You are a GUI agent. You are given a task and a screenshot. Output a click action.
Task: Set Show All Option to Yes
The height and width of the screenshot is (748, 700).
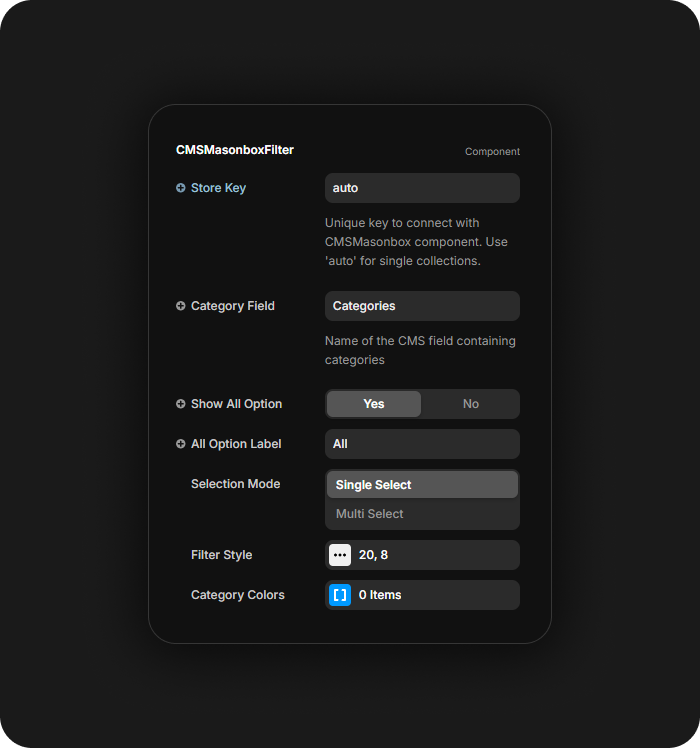tap(374, 404)
